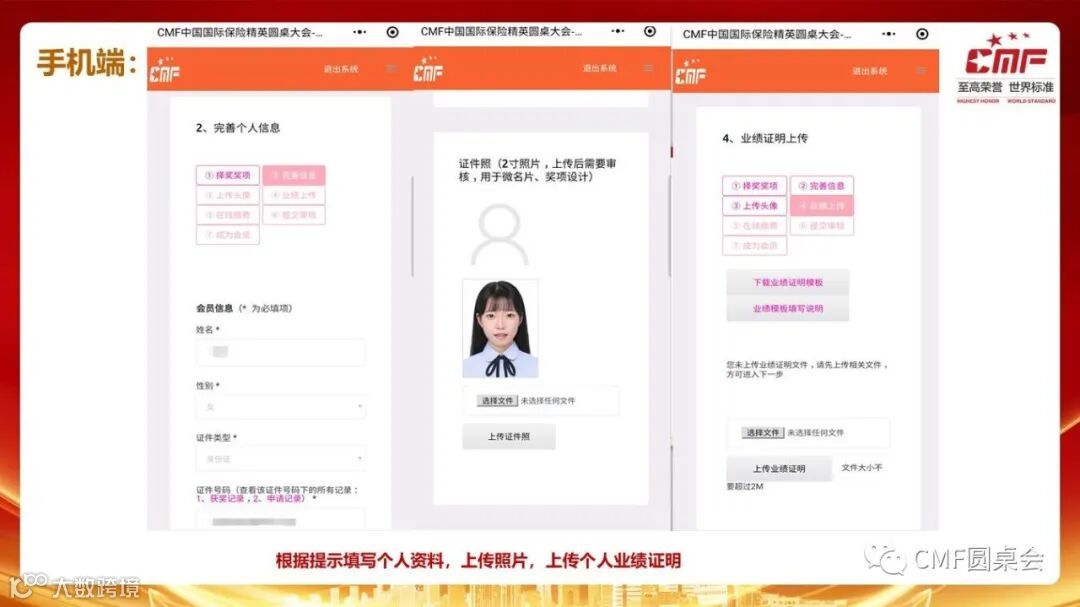
Task: Click 下载业绩证明模板 button
Action: pyautogui.click(x=788, y=282)
